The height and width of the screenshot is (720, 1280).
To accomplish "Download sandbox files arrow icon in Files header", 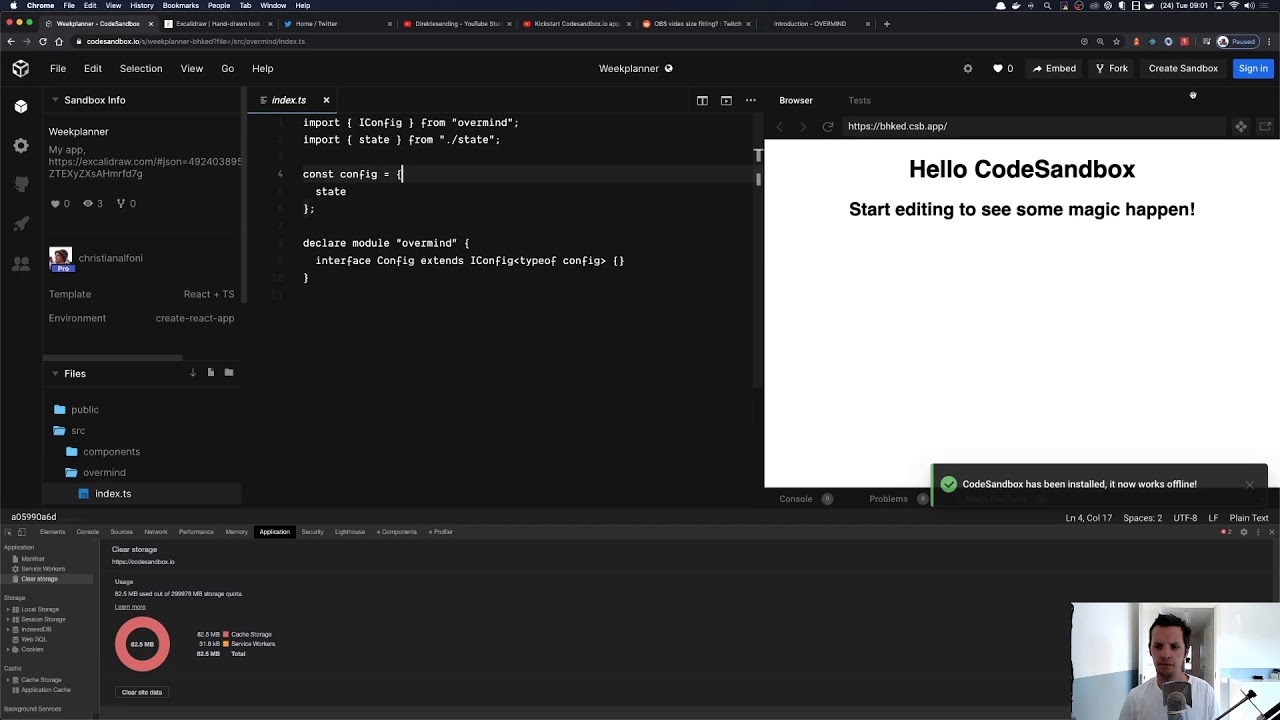I will point(193,373).
